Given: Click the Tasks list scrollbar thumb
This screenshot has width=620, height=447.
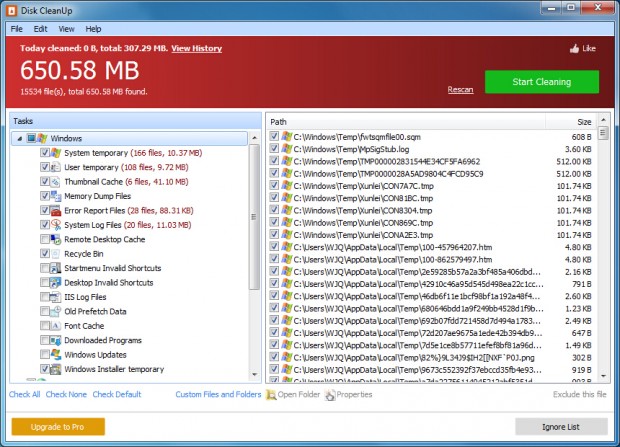Looking at the screenshot, I should (x=254, y=217).
